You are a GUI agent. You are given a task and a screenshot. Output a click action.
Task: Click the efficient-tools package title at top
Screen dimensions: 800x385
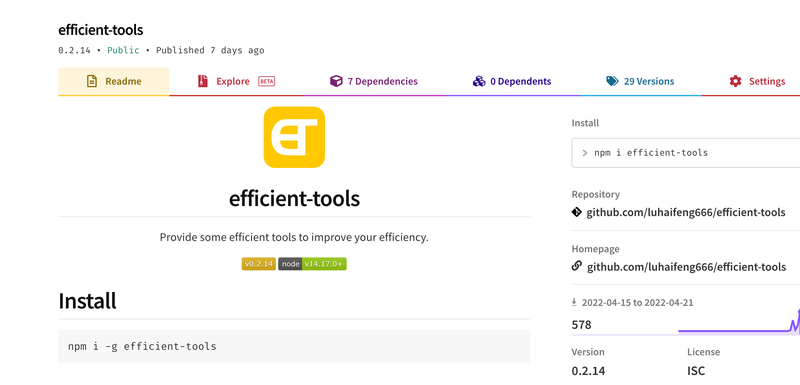point(101,30)
